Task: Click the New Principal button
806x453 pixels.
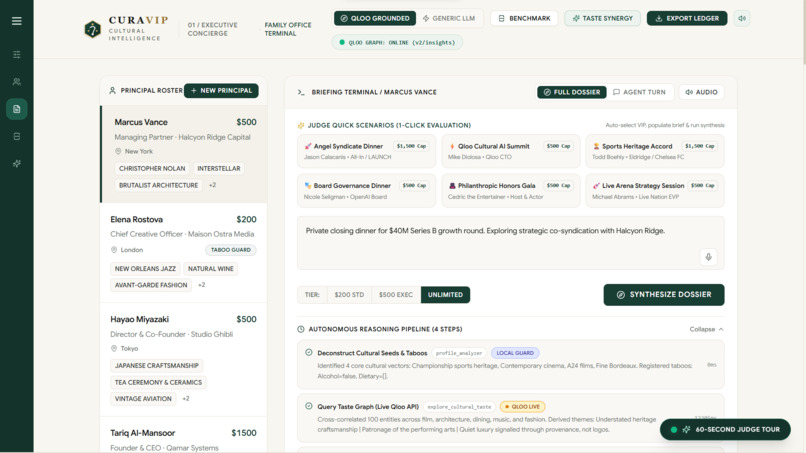Action: click(221, 90)
